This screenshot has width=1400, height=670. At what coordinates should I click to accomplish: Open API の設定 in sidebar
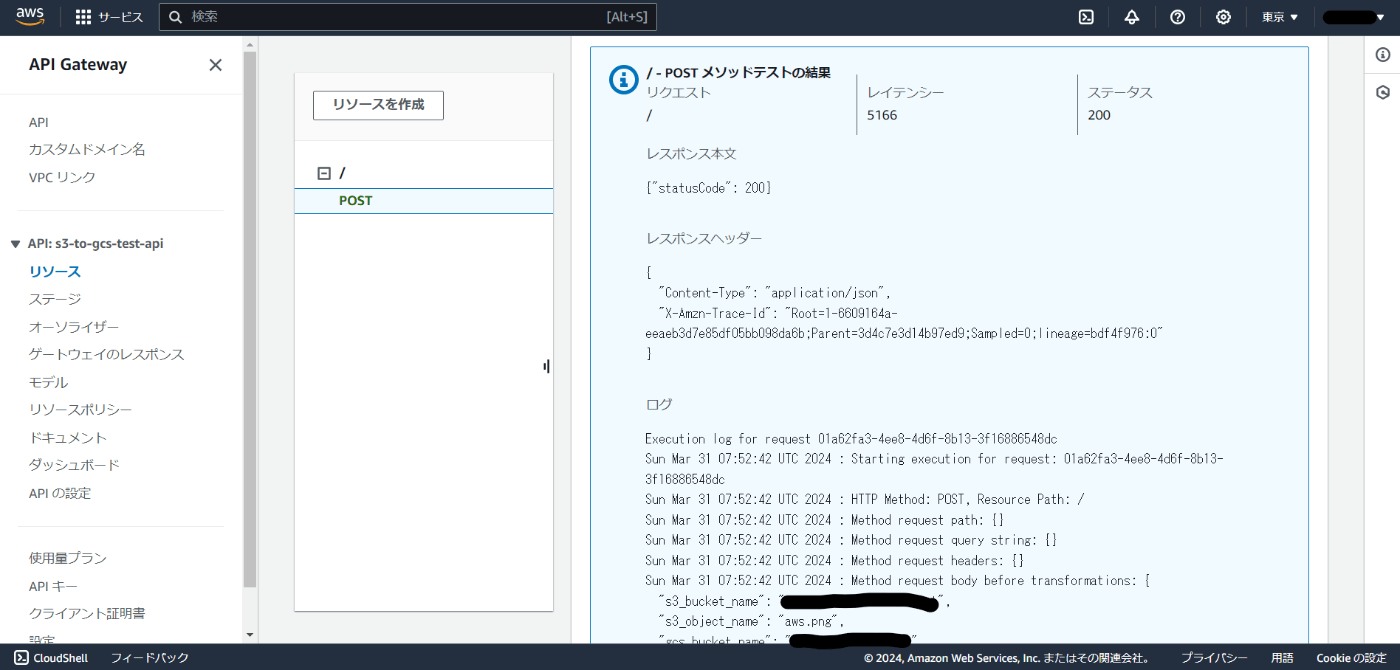[x=60, y=493]
